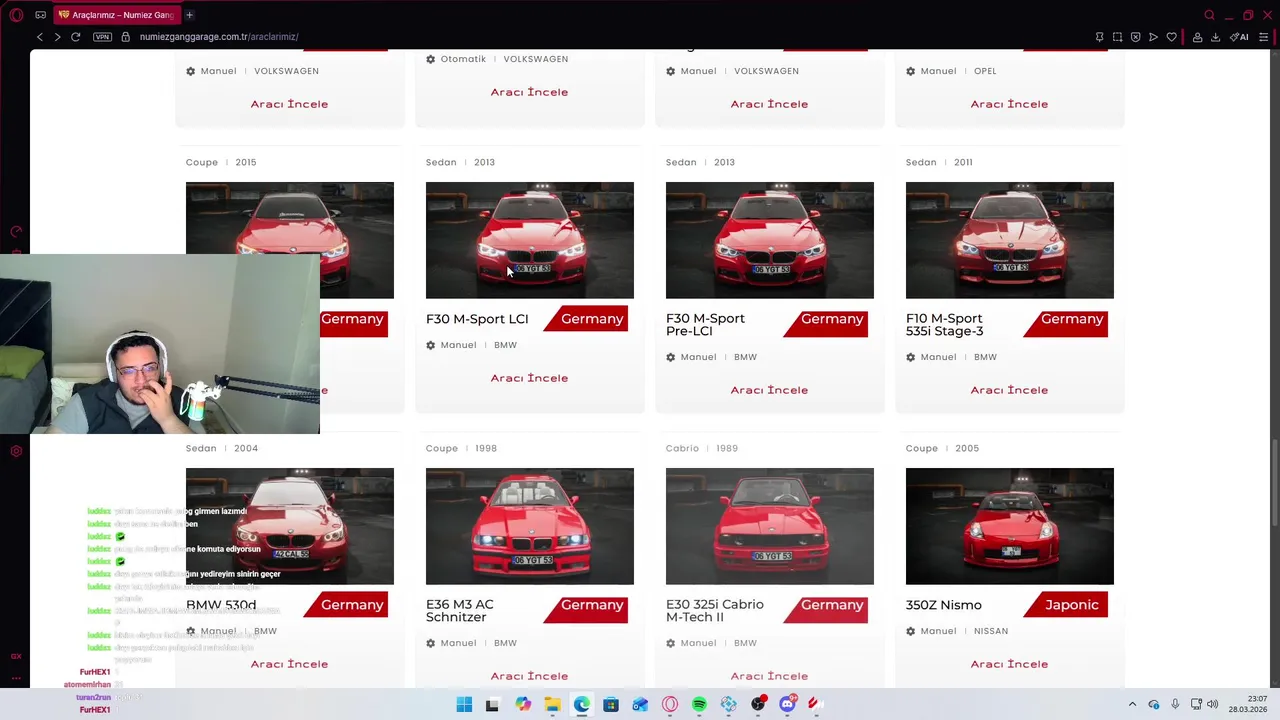This screenshot has height=720, width=1280.
Task: Click the F30 M-Sport Pre-LCI car thumbnail
Action: [770, 240]
